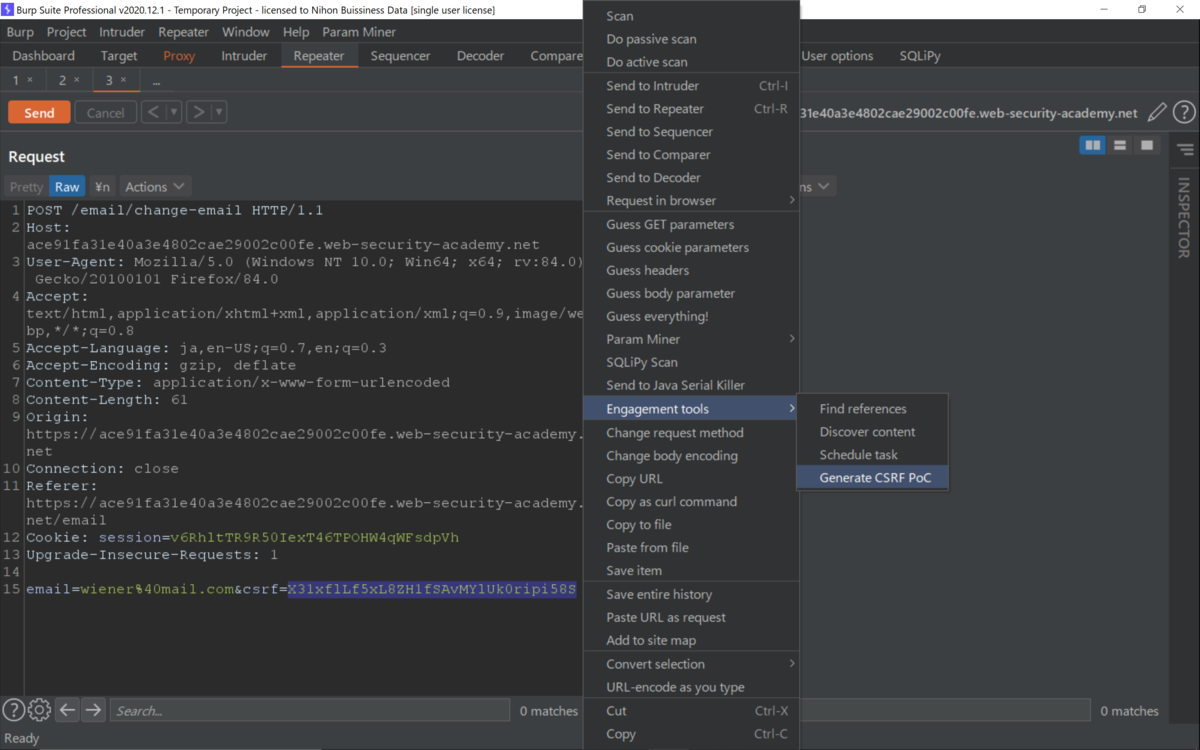The image size is (1200, 750).
Task: Open the request Actions dropdown
Action: (x=155, y=187)
